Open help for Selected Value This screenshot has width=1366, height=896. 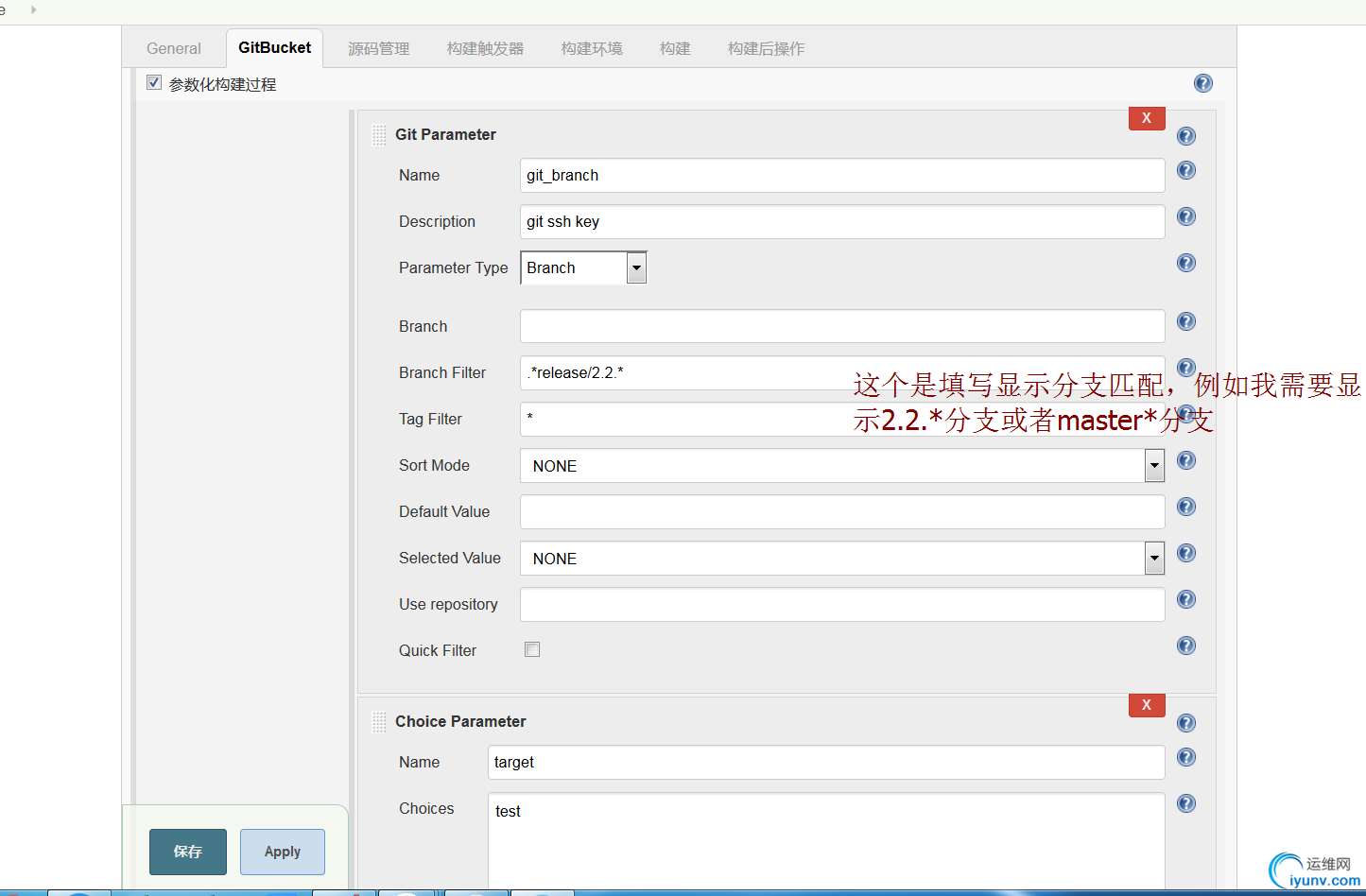tap(1186, 553)
